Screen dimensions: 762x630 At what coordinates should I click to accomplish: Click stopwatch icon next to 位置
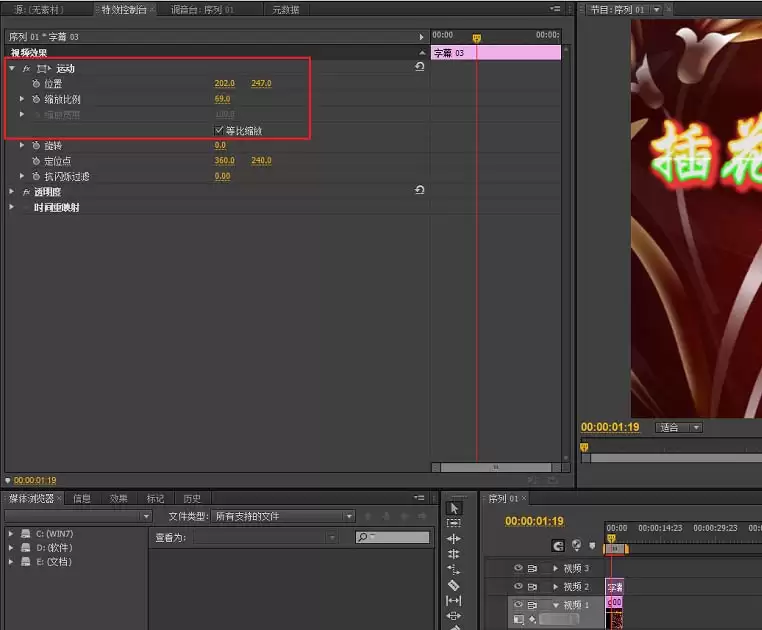point(35,84)
